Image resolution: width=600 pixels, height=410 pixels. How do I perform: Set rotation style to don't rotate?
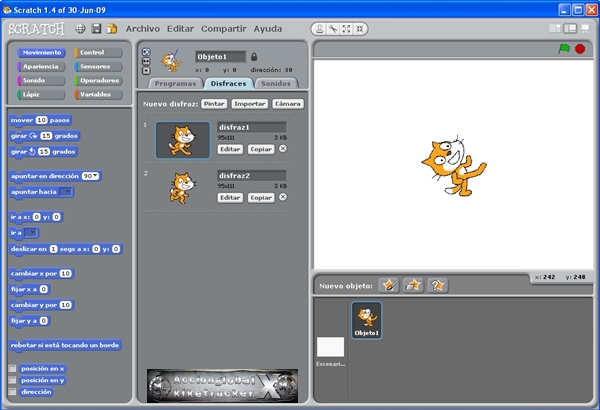coord(146,71)
